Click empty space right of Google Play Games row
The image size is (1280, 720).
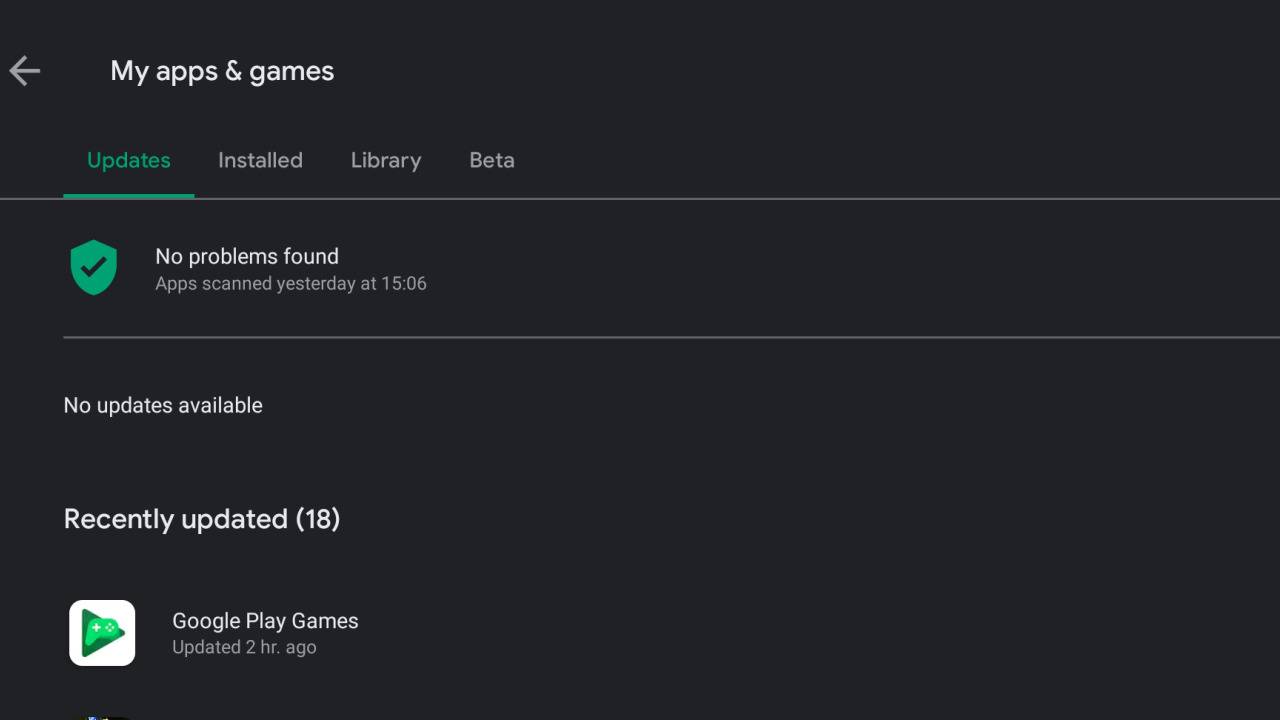[820, 633]
